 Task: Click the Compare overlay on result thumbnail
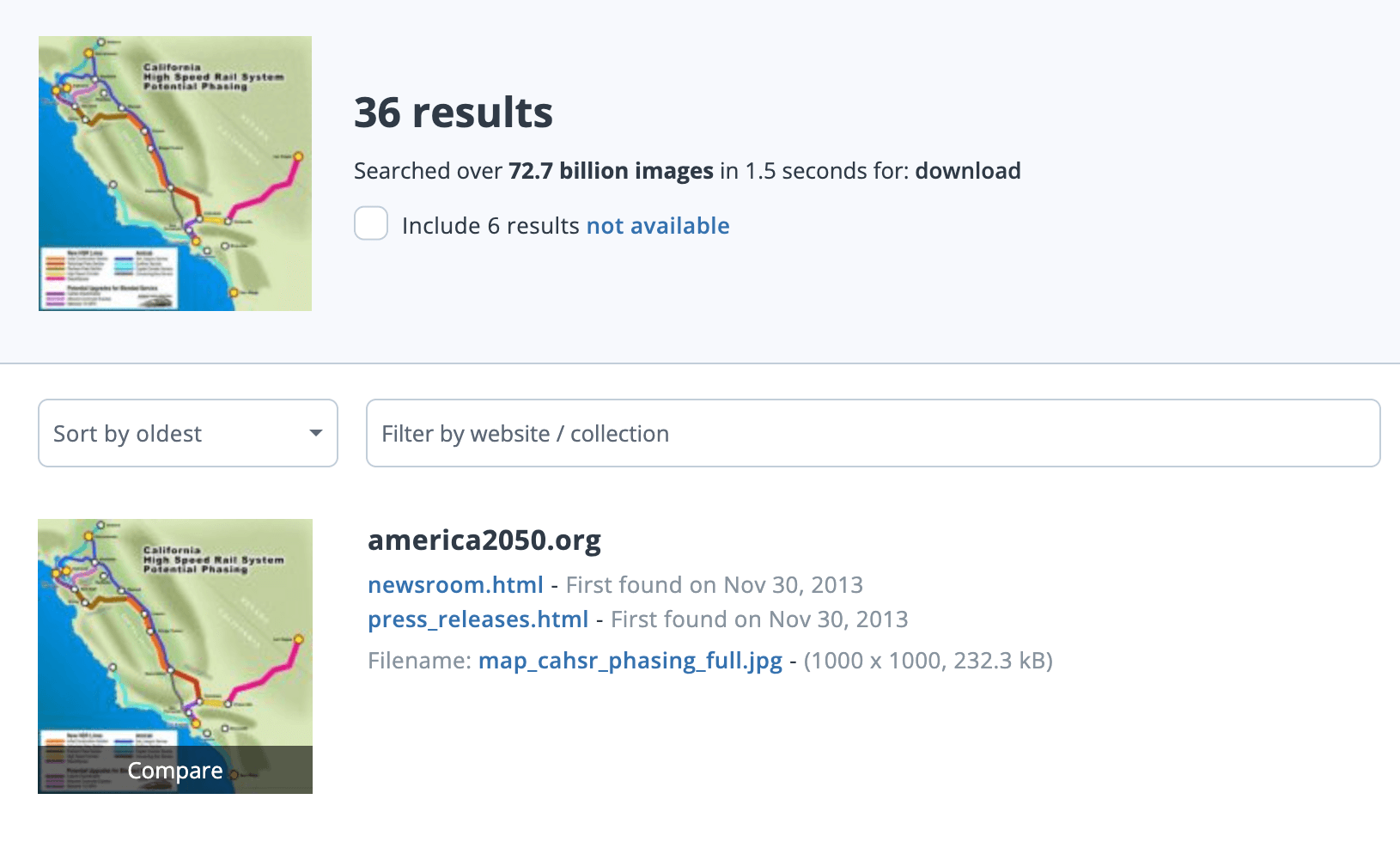(x=175, y=770)
